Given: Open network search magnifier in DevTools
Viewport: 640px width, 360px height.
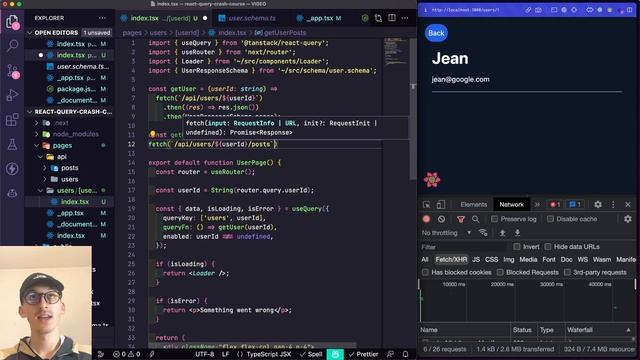Looking at the screenshot, I should (476, 219).
